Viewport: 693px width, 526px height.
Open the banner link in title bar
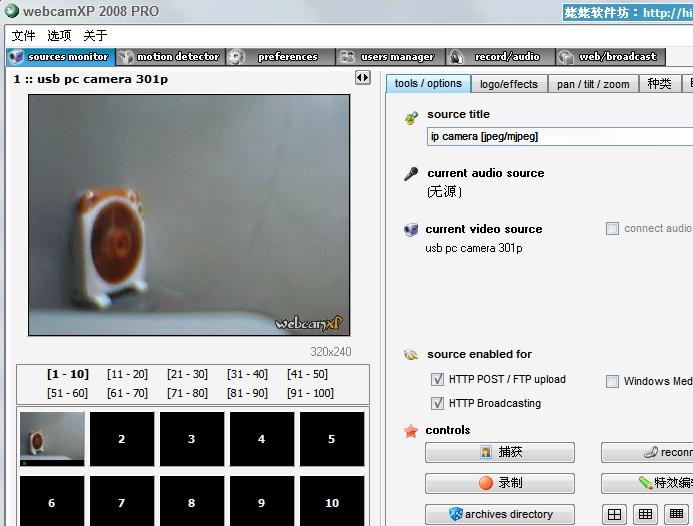pos(628,12)
